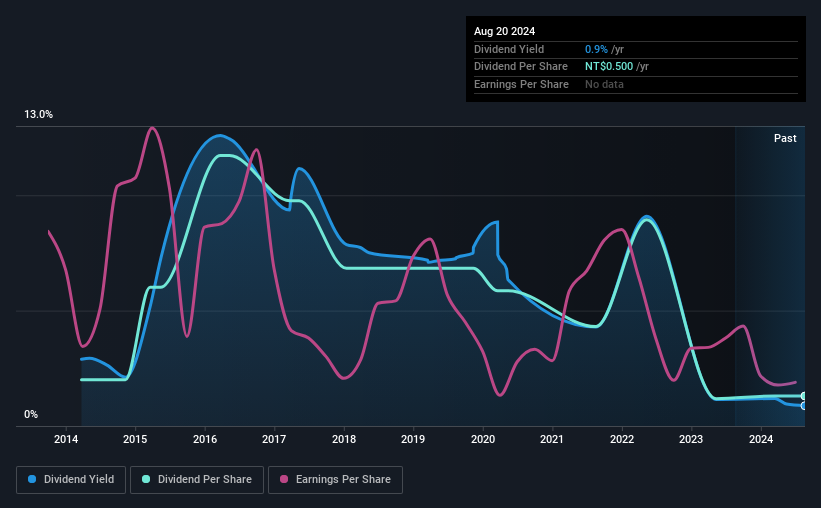The height and width of the screenshot is (508, 821).
Task: Toggle the Dividend Per Share legend button
Action: [197, 480]
